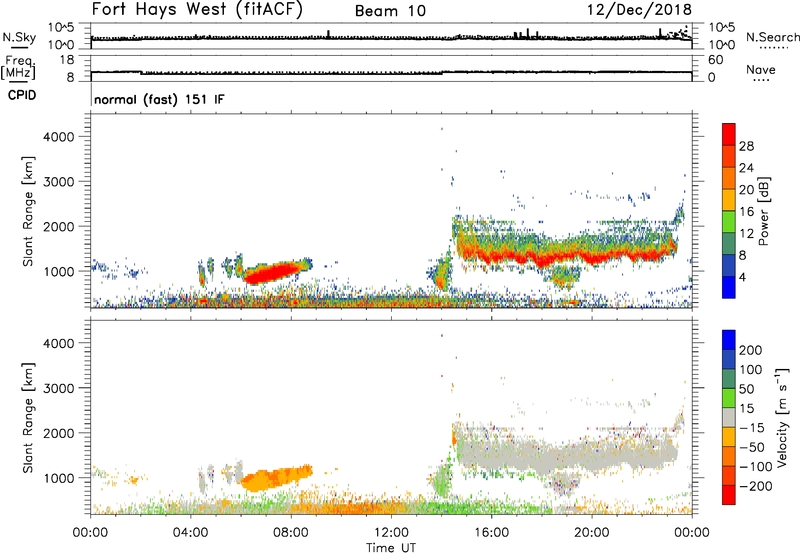Click the "CPID" row label
The image size is (800, 554).
click(22, 95)
